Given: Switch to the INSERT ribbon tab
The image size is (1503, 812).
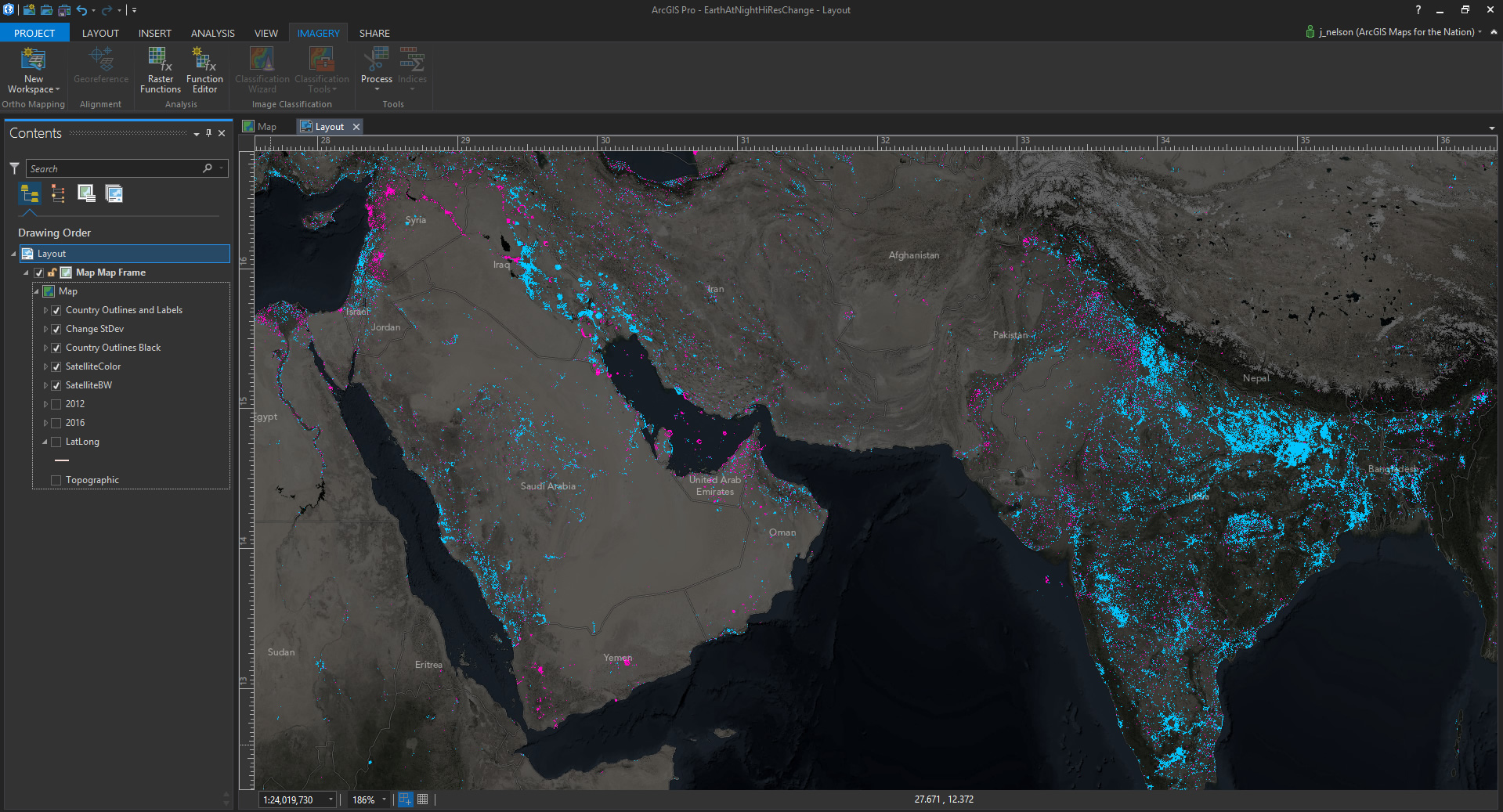Looking at the screenshot, I should click(155, 33).
